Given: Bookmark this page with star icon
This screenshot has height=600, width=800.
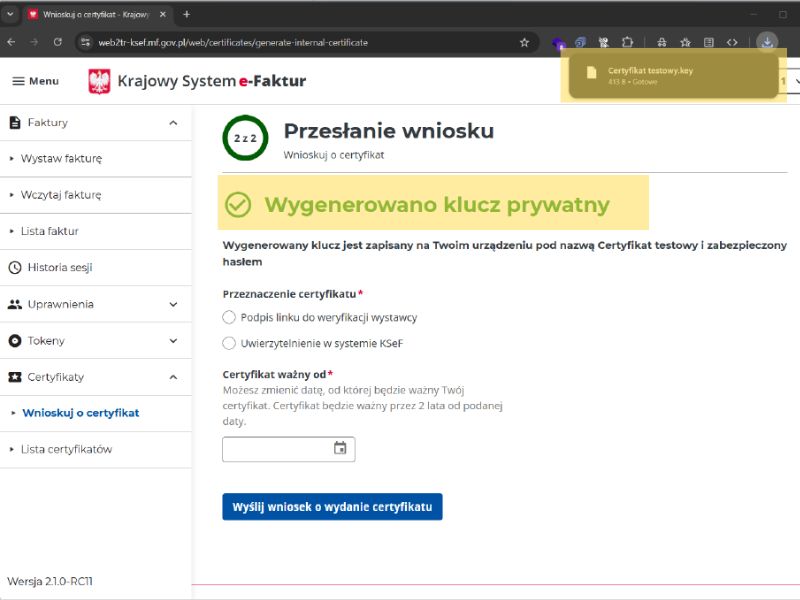Looking at the screenshot, I should tap(524, 43).
